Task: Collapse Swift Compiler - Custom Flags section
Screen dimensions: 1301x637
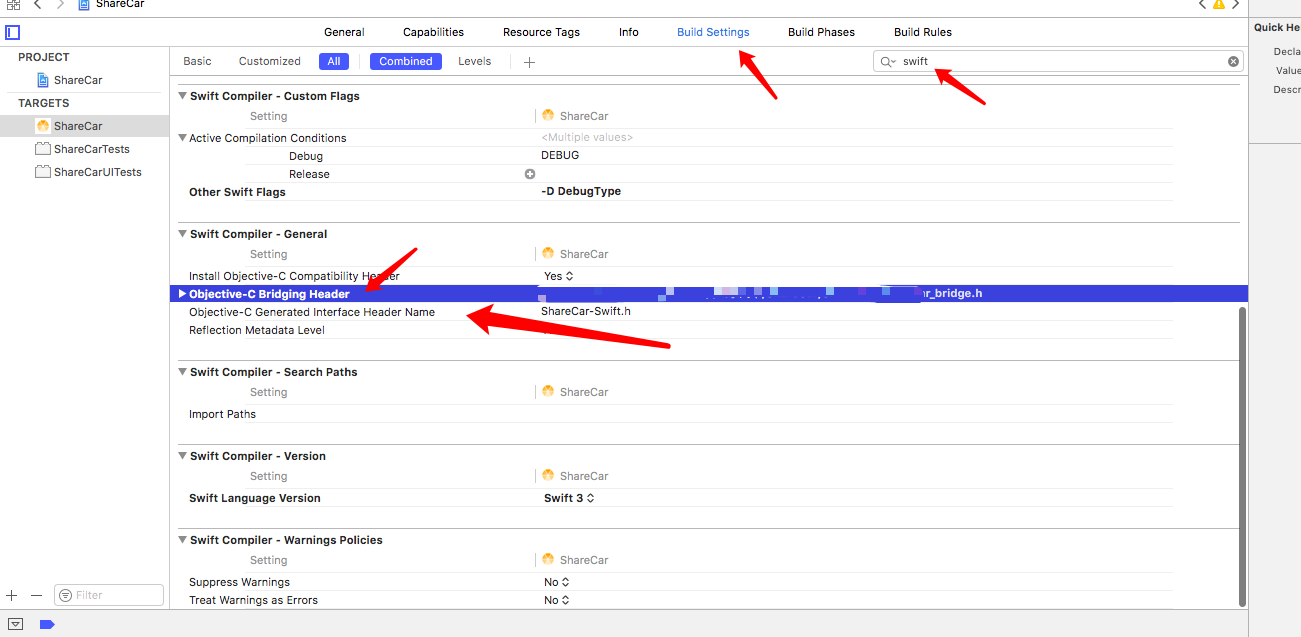Action: [182, 96]
